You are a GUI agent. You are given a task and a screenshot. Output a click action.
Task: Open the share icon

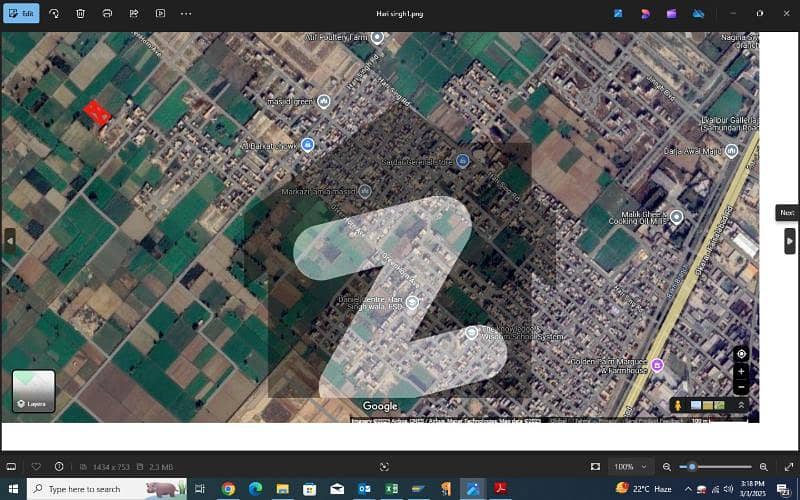tap(134, 14)
